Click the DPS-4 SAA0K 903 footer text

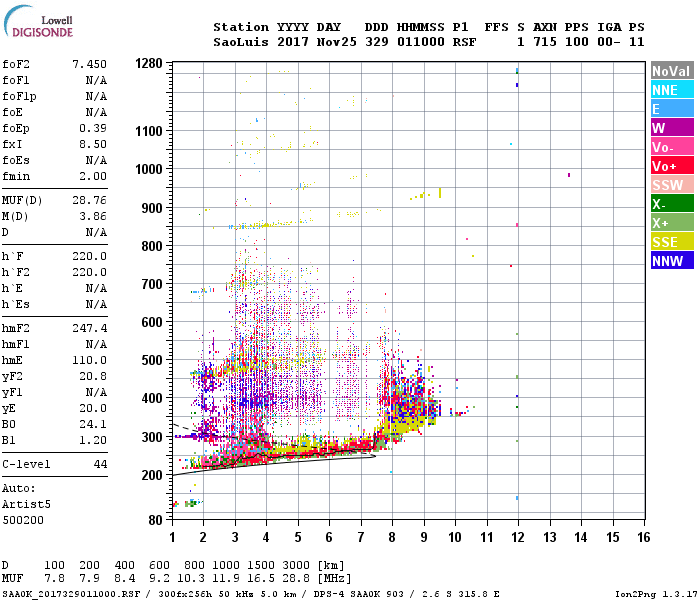(358, 594)
